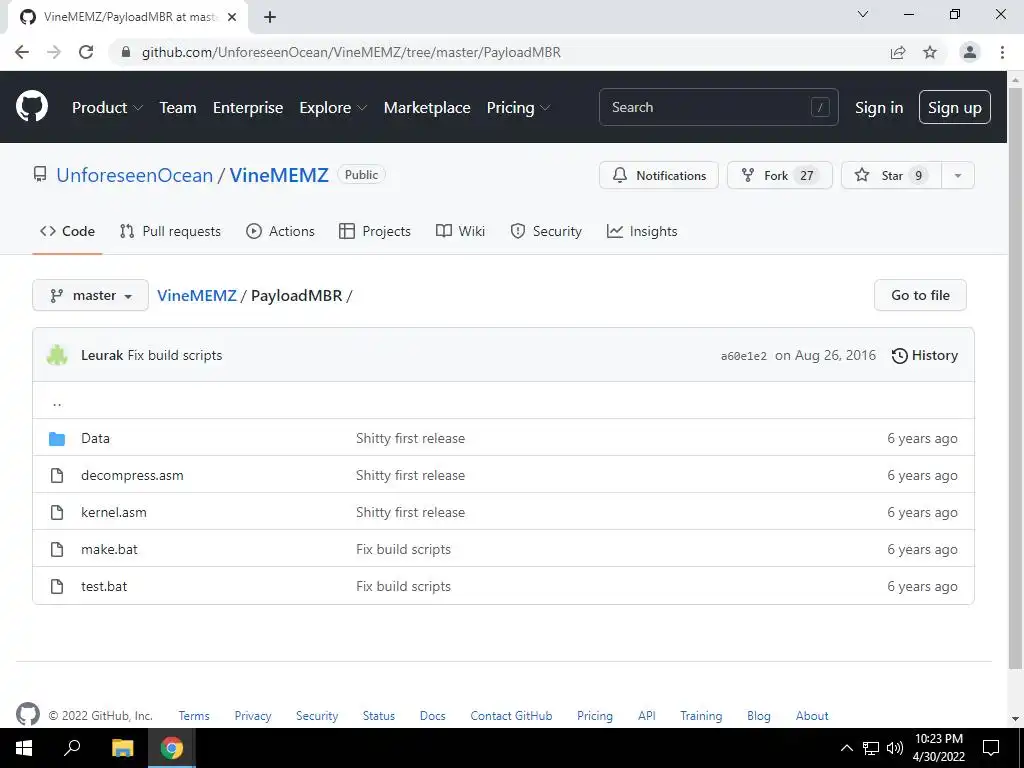Click the padlock site info icon

coord(126,52)
